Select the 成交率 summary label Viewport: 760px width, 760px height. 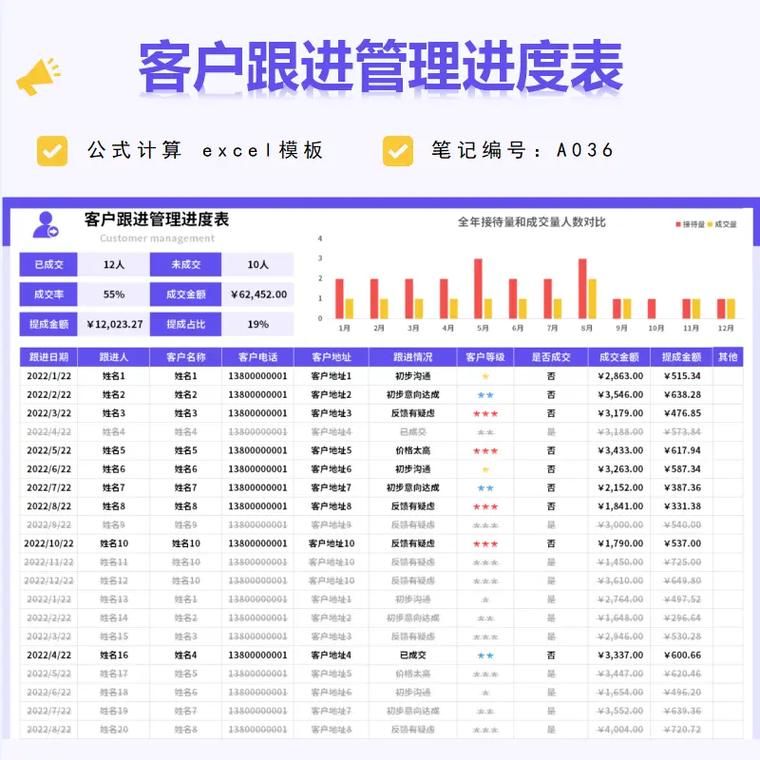[48, 294]
